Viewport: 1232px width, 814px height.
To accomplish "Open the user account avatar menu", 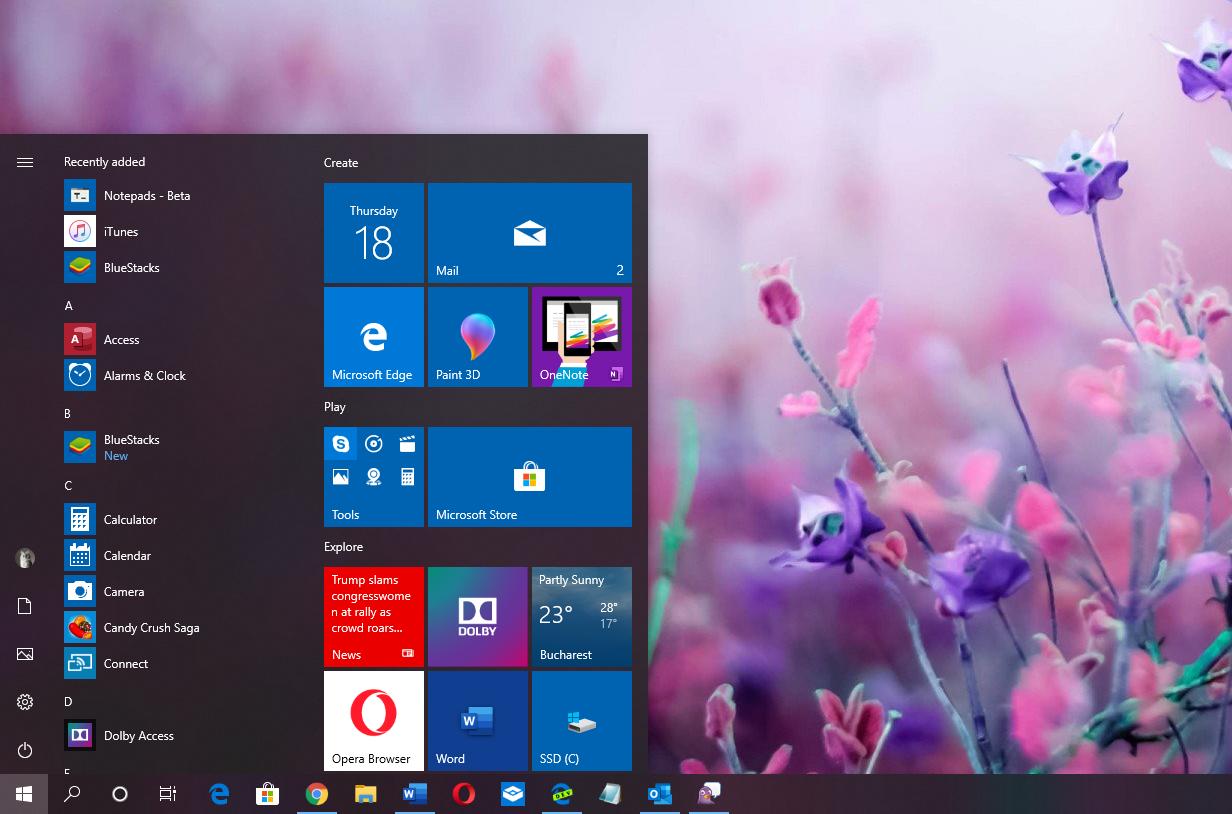I will point(25,558).
